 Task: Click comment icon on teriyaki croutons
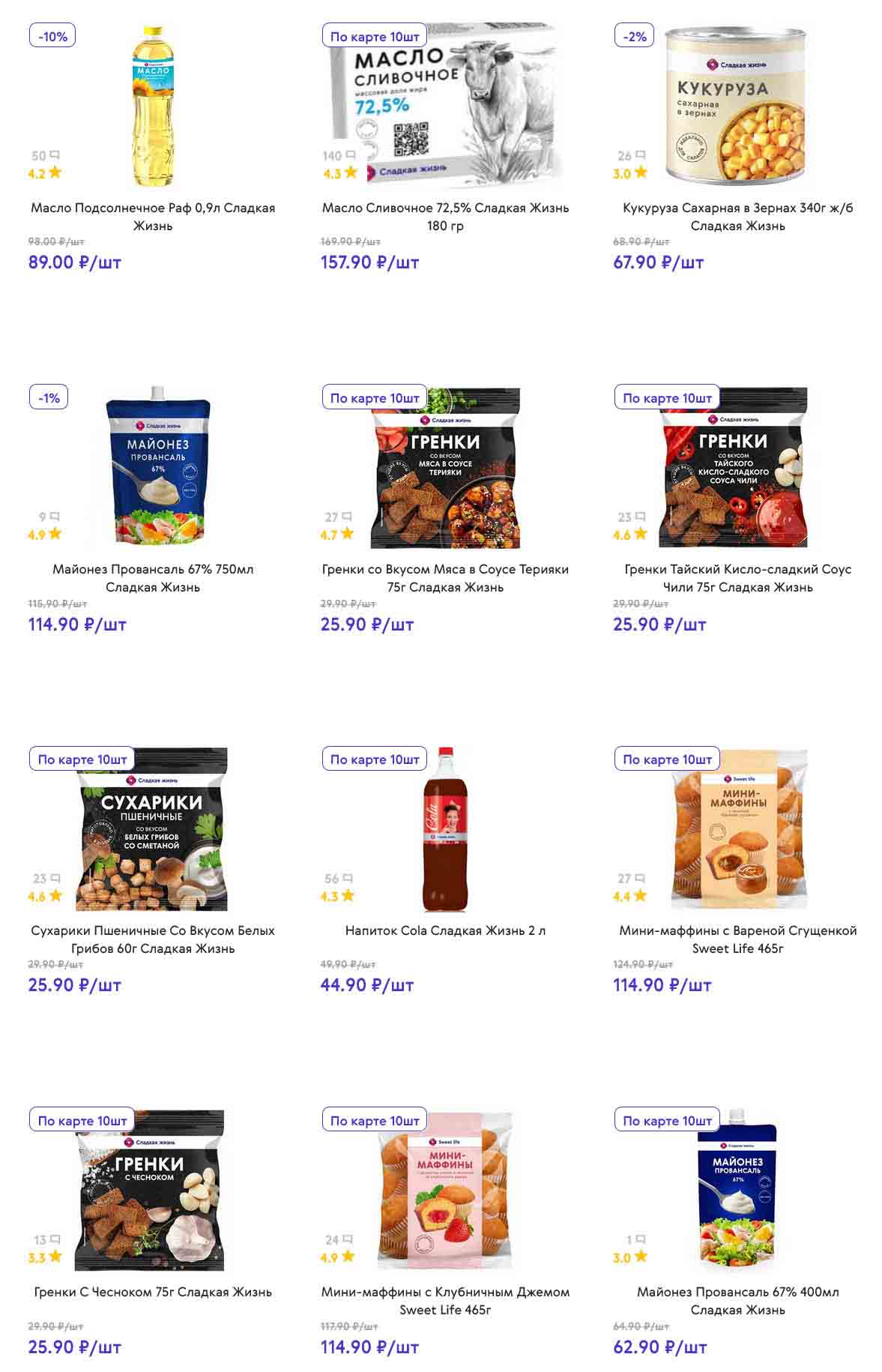pyautogui.click(x=347, y=517)
